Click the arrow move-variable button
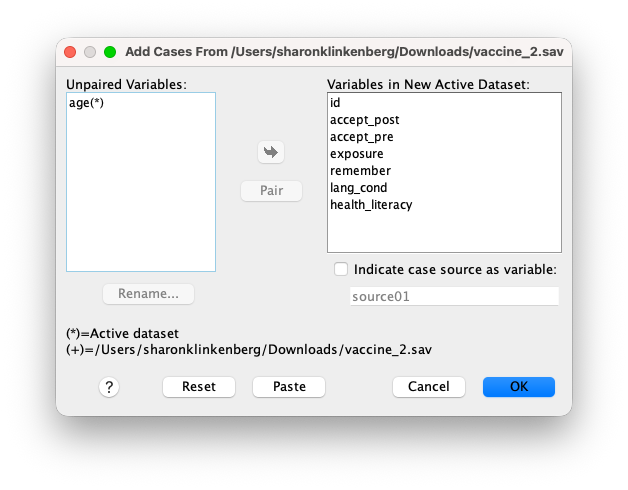Screen dimensions: 628x490 tap(271, 152)
